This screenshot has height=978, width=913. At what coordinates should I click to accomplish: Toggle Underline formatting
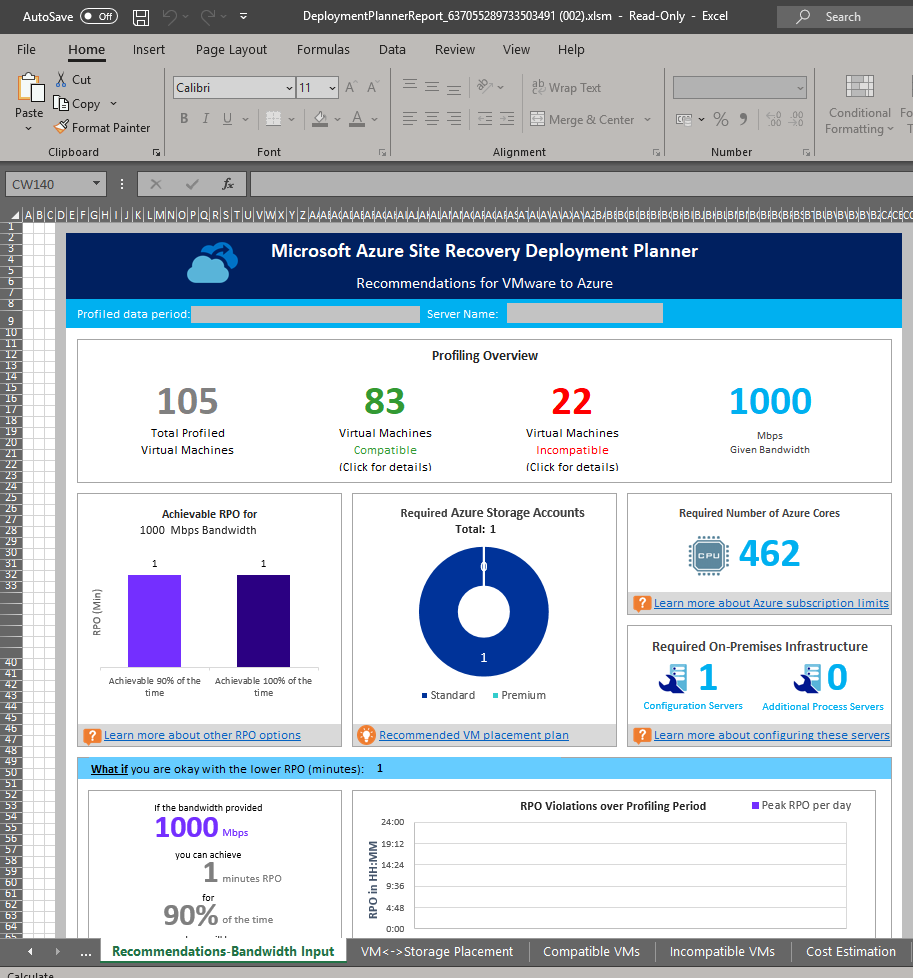click(228, 119)
